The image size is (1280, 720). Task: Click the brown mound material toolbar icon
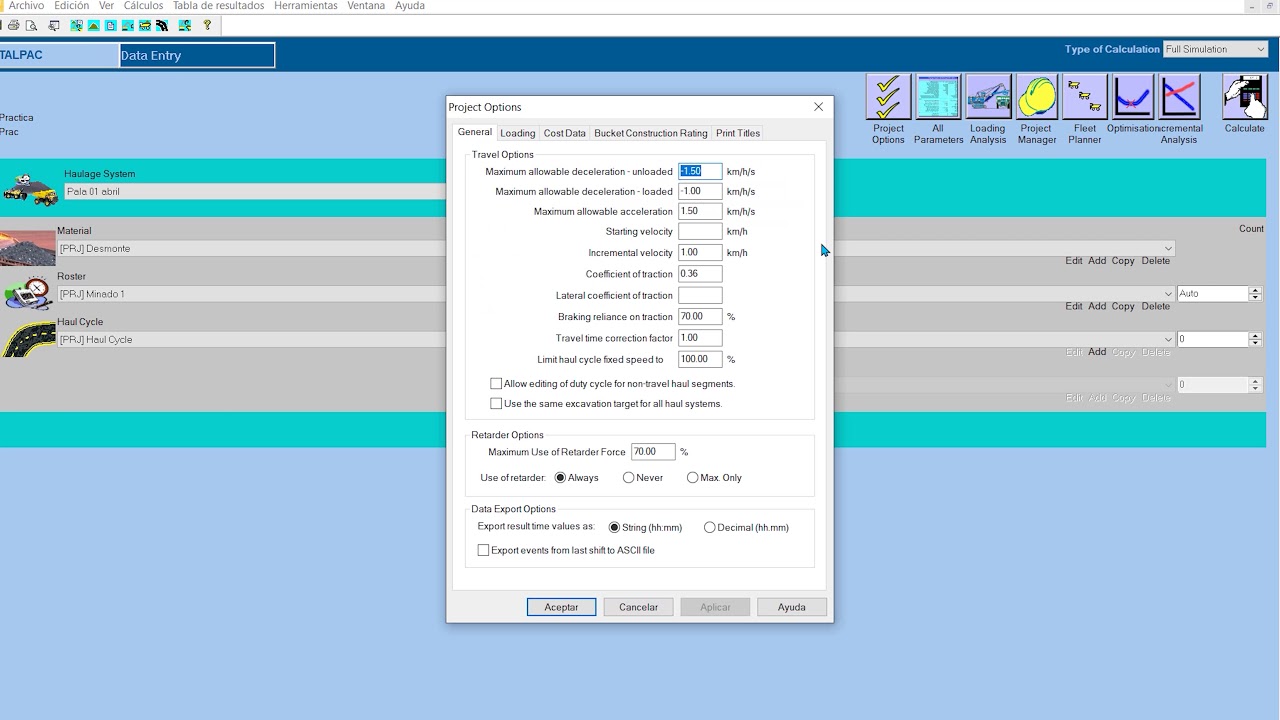click(94, 25)
